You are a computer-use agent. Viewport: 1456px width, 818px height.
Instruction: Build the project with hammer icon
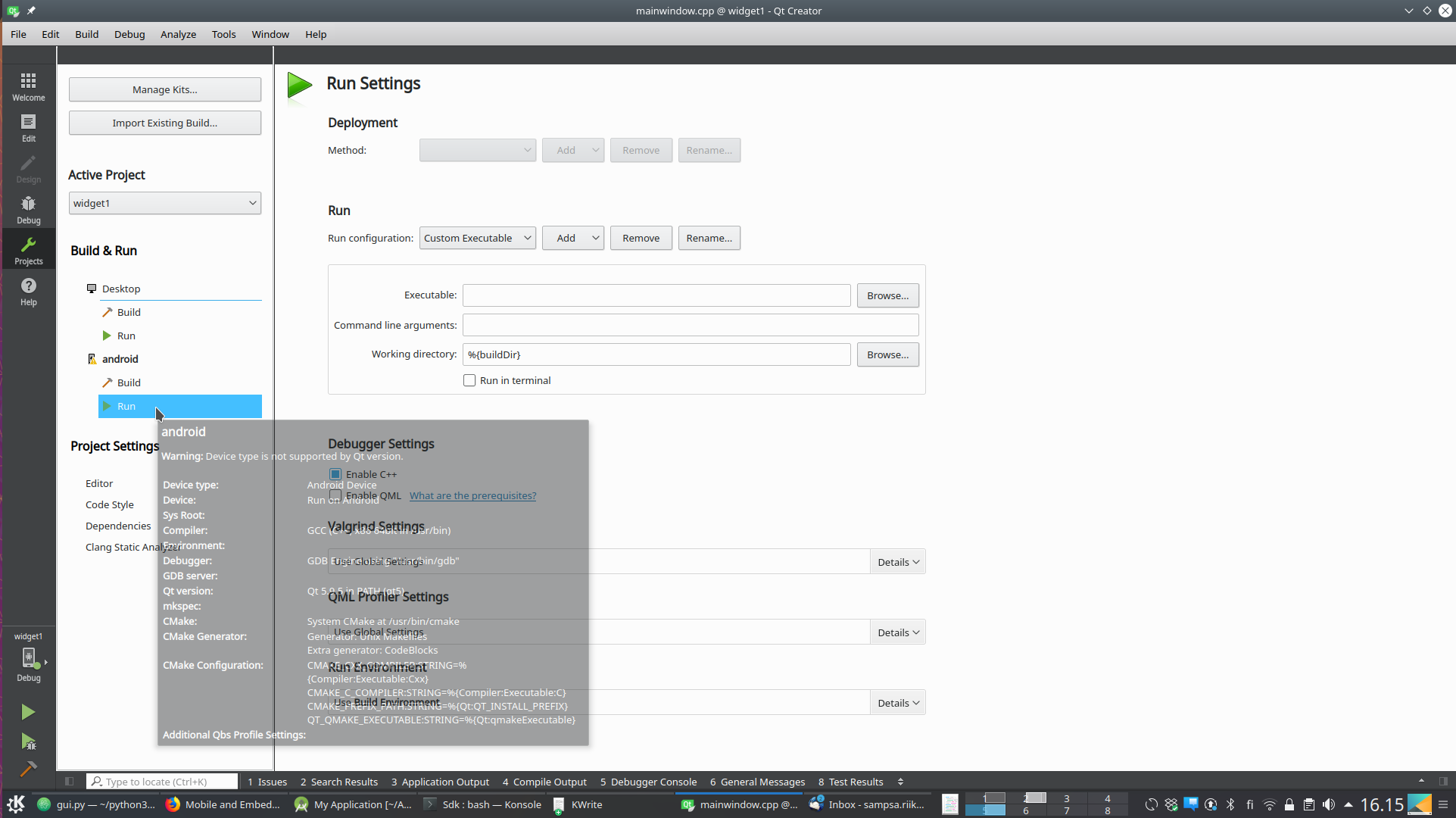28,769
